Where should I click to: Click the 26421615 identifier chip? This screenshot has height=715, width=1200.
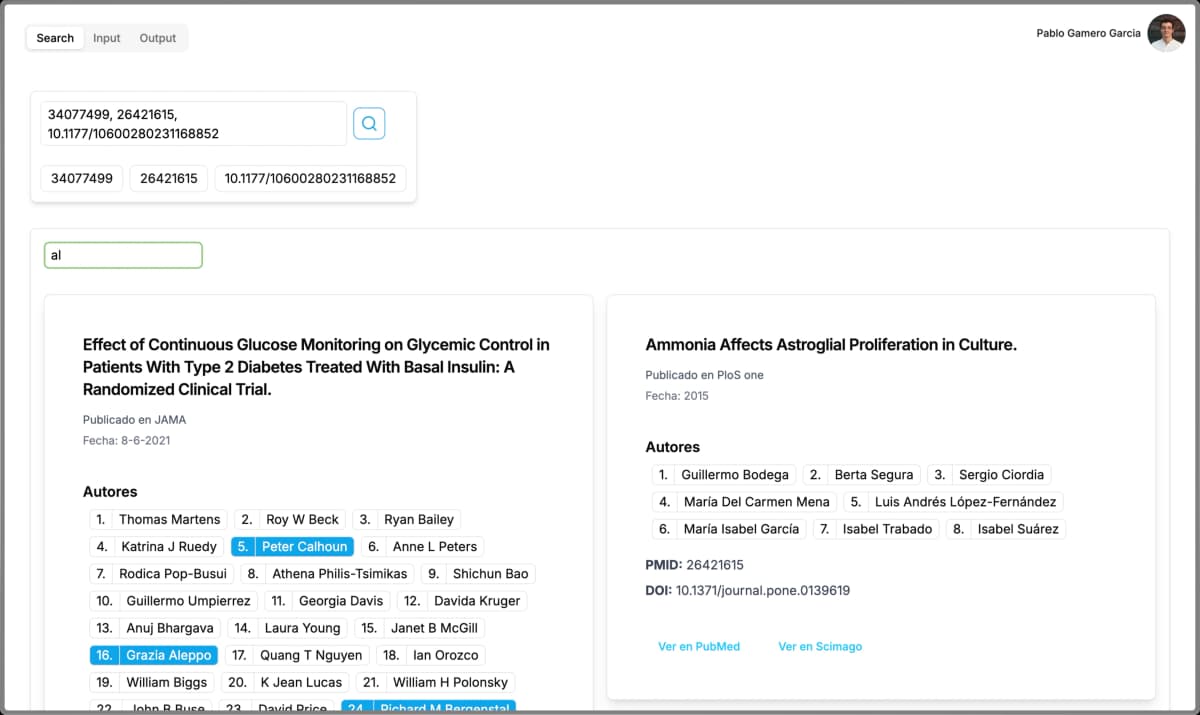click(x=169, y=179)
